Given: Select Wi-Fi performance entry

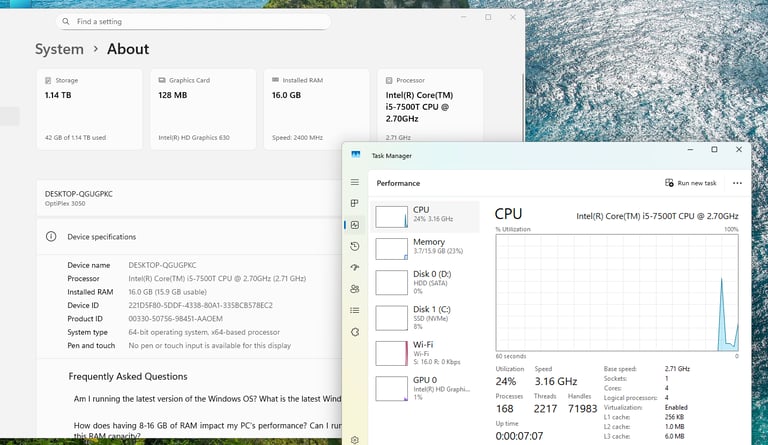Looking at the screenshot, I should pyautogui.click(x=425, y=353).
